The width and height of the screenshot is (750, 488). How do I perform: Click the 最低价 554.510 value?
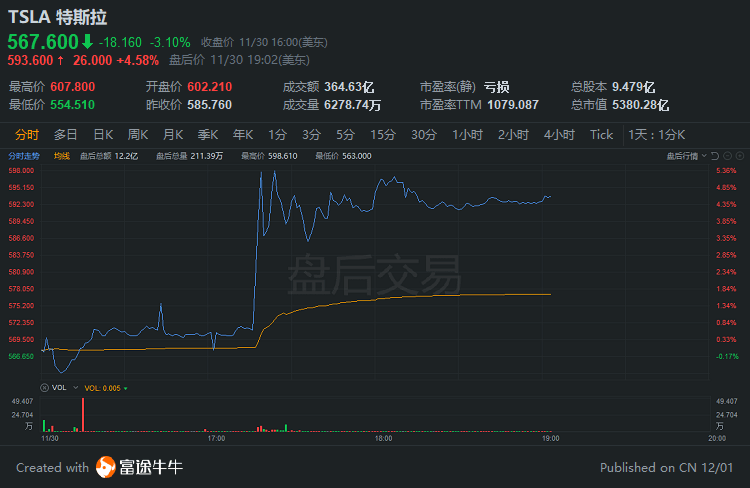tap(73, 104)
